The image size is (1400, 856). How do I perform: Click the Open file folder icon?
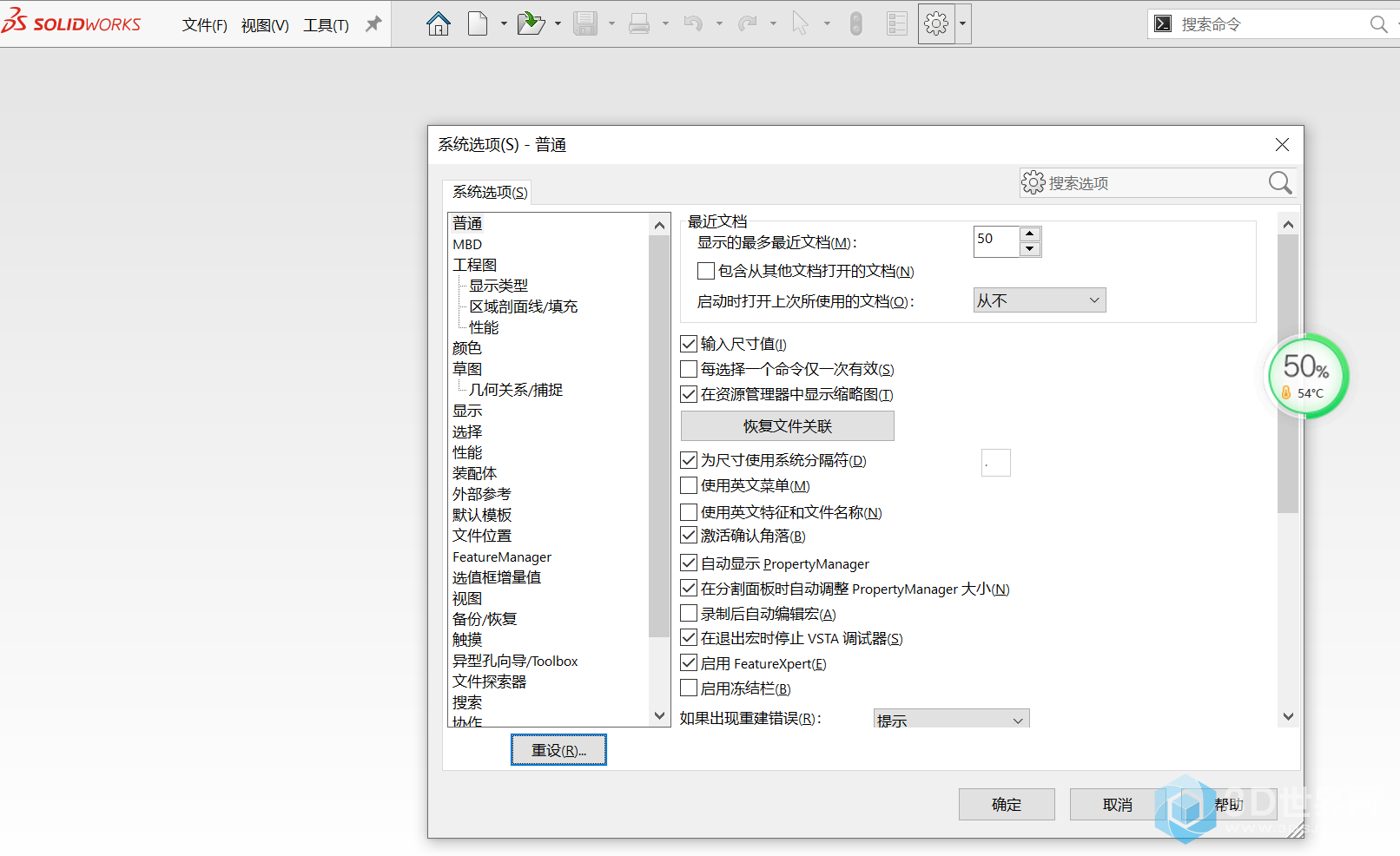(531, 23)
